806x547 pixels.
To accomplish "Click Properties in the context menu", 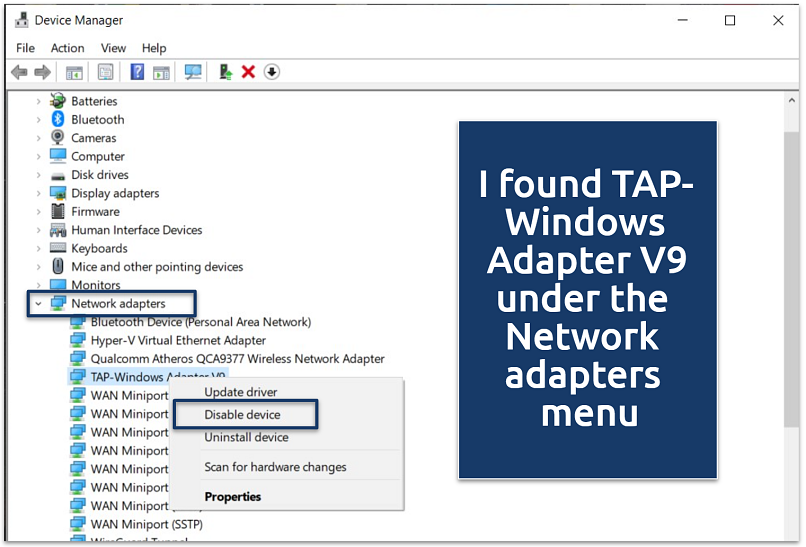I will click(x=232, y=497).
